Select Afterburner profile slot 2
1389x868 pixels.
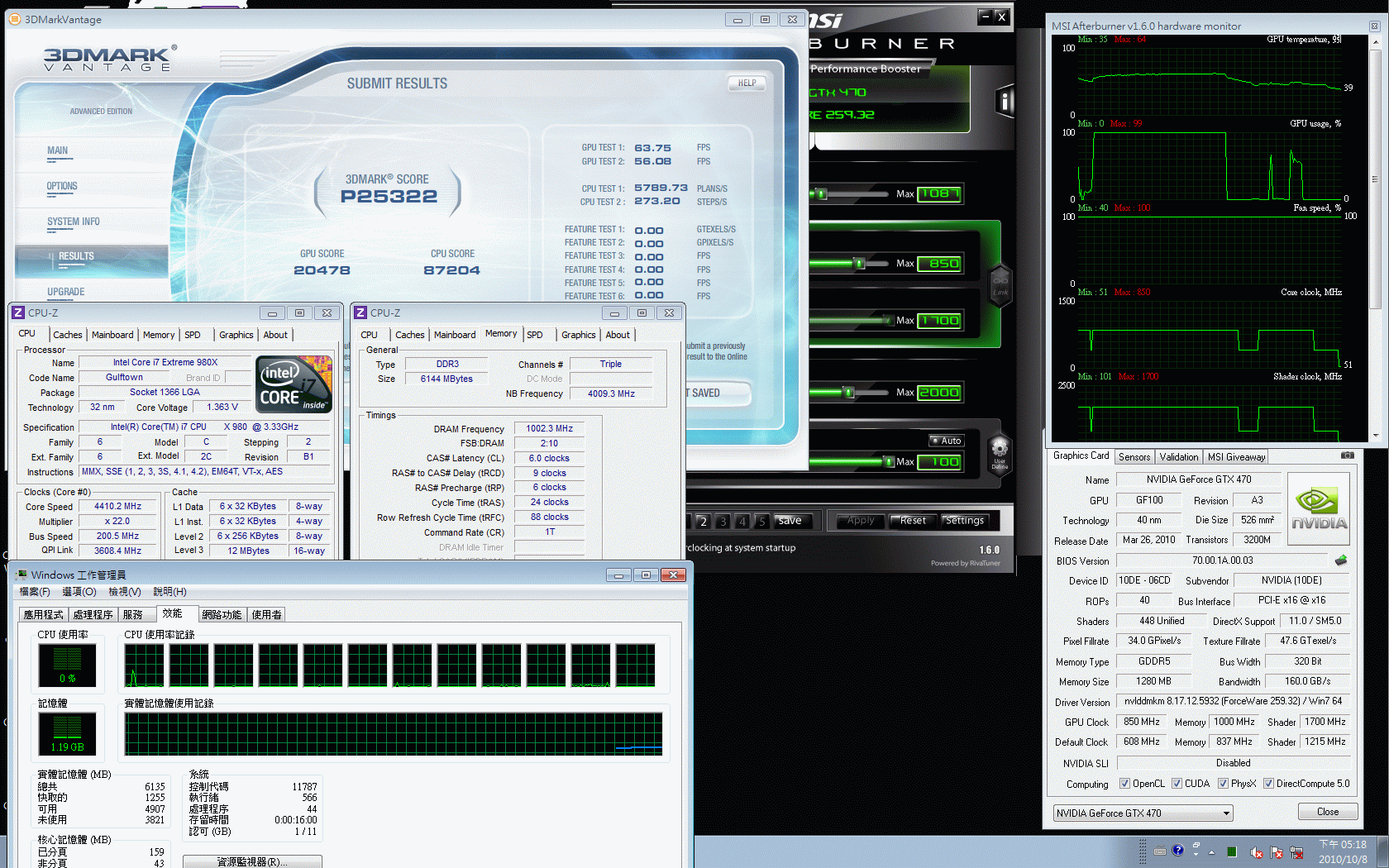pos(703,521)
